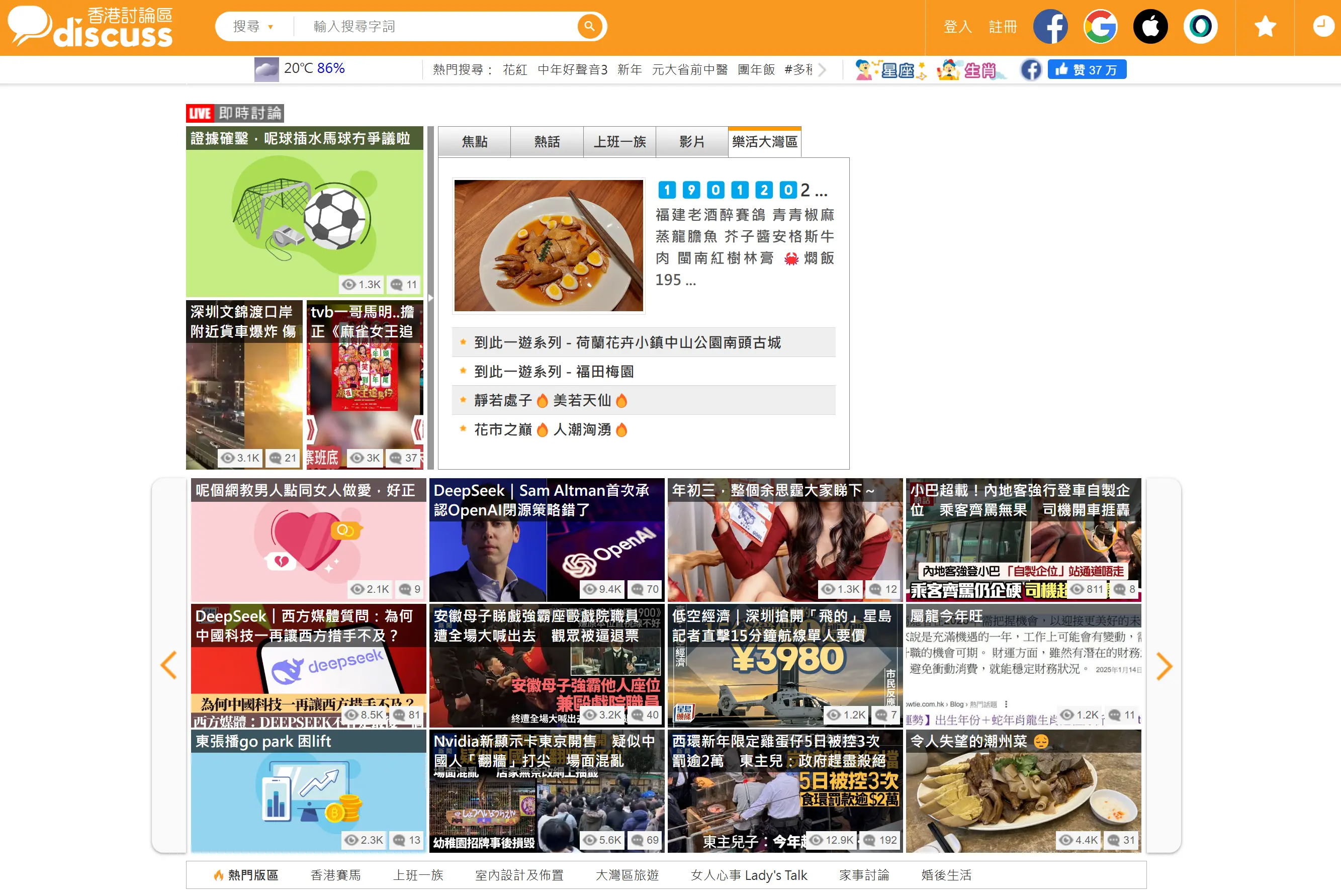The width and height of the screenshot is (1341, 896).
Task: Log in with the Facebook icon
Action: pos(1050,26)
